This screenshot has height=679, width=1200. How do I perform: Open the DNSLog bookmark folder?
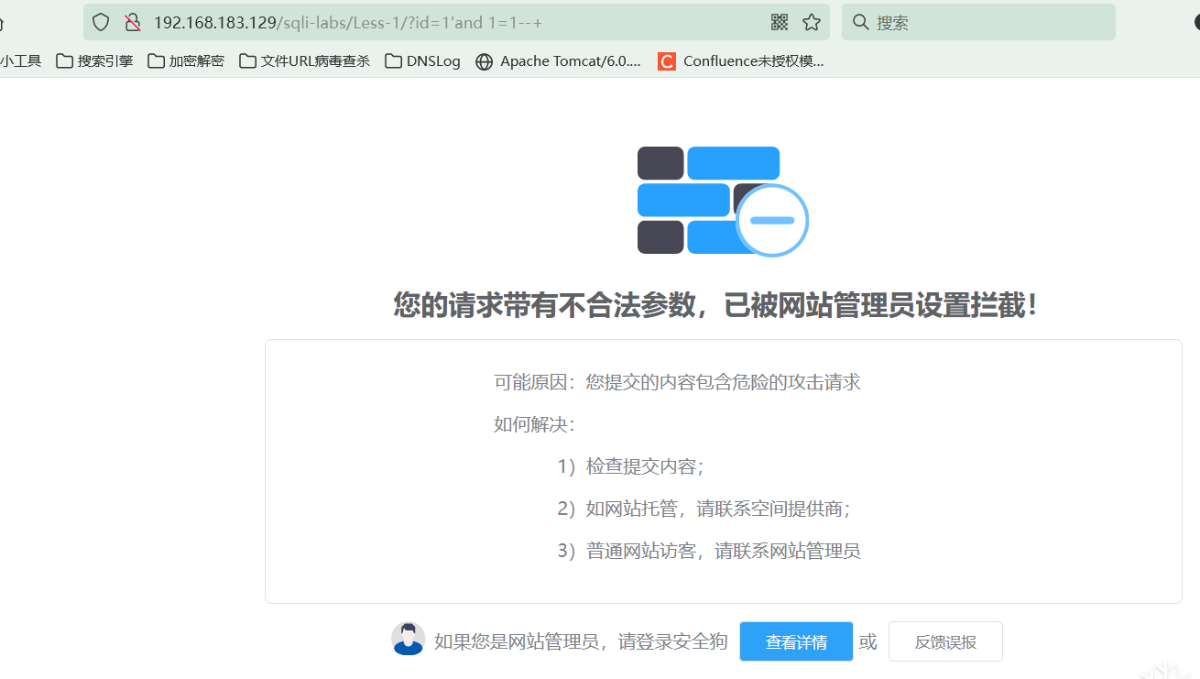click(x=423, y=61)
